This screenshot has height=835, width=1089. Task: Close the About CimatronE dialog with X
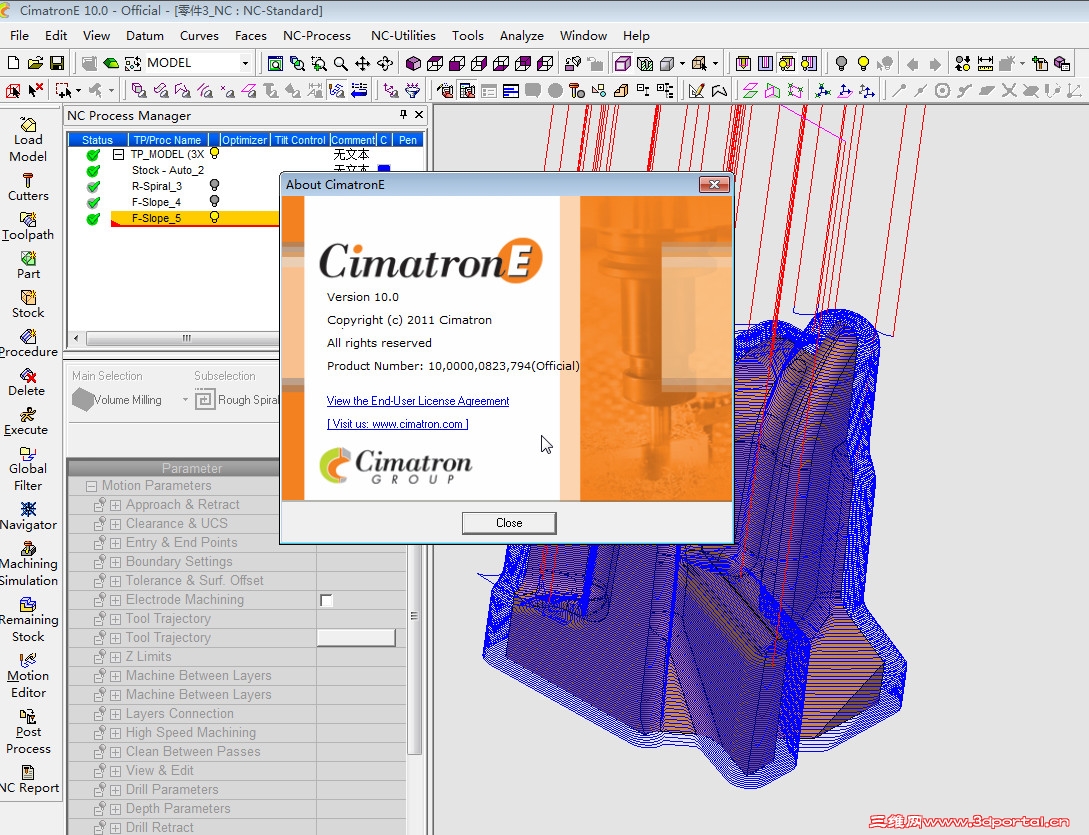(x=714, y=184)
